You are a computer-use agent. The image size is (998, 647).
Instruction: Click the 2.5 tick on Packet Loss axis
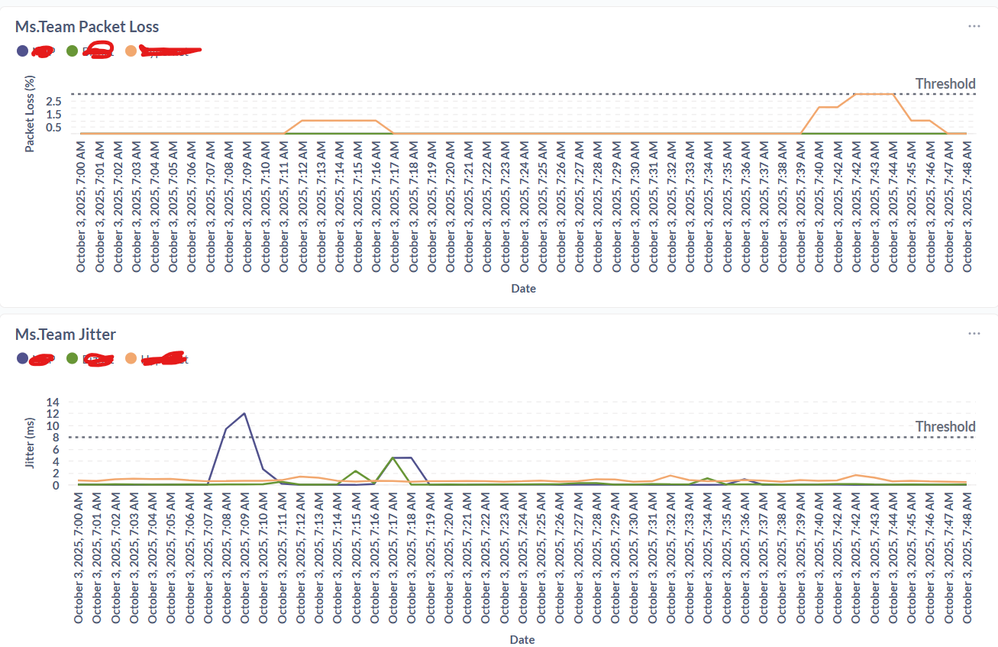point(54,102)
